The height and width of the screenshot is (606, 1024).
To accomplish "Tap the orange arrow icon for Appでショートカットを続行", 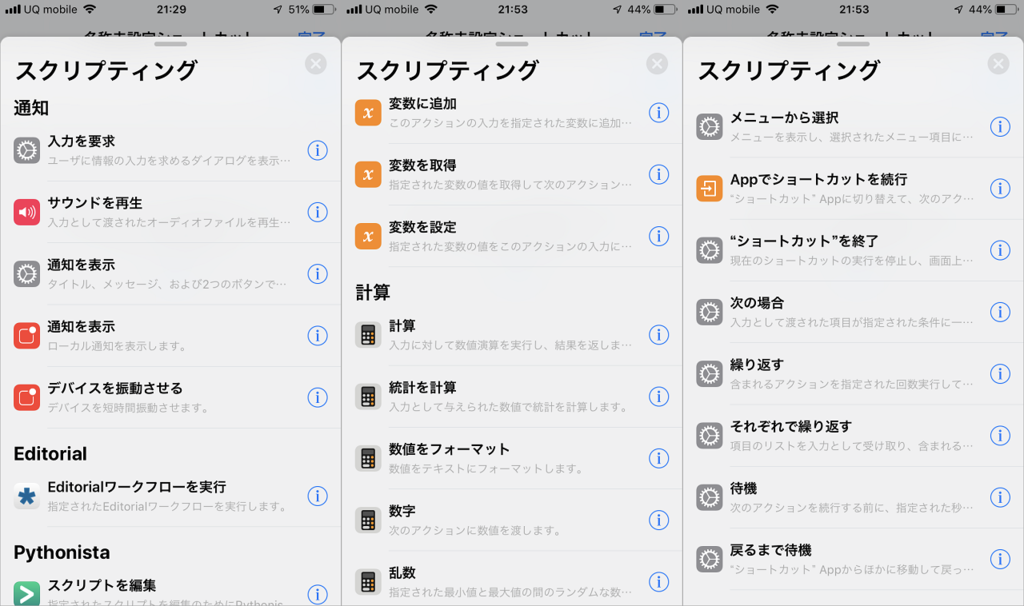I will [709, 189].
